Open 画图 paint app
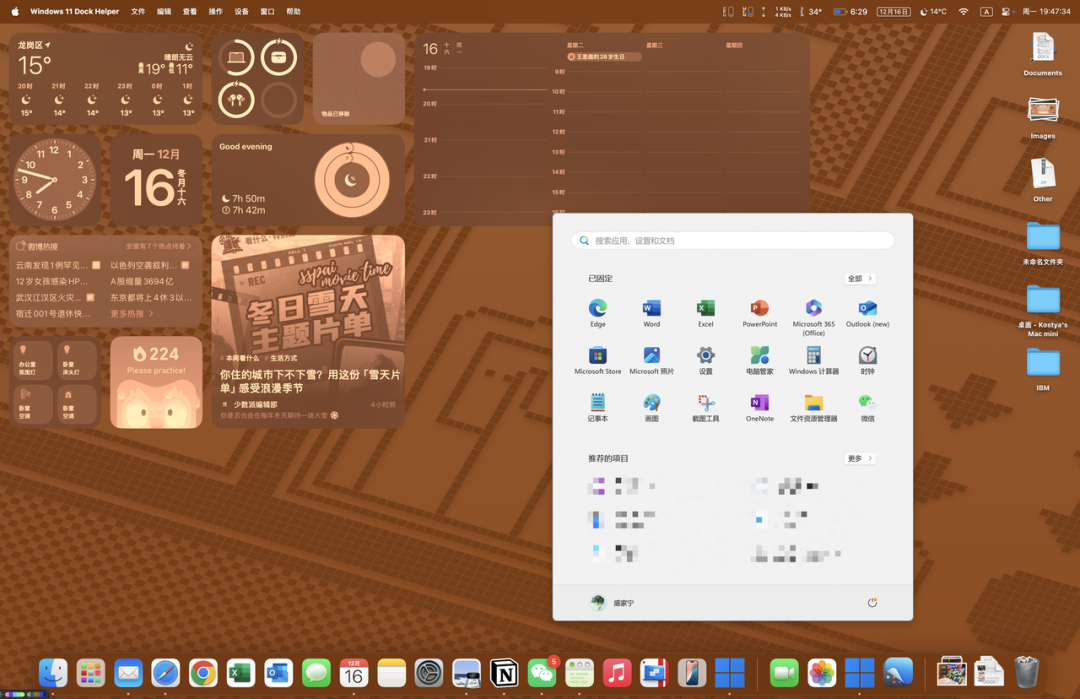 (x=652, y=407)
